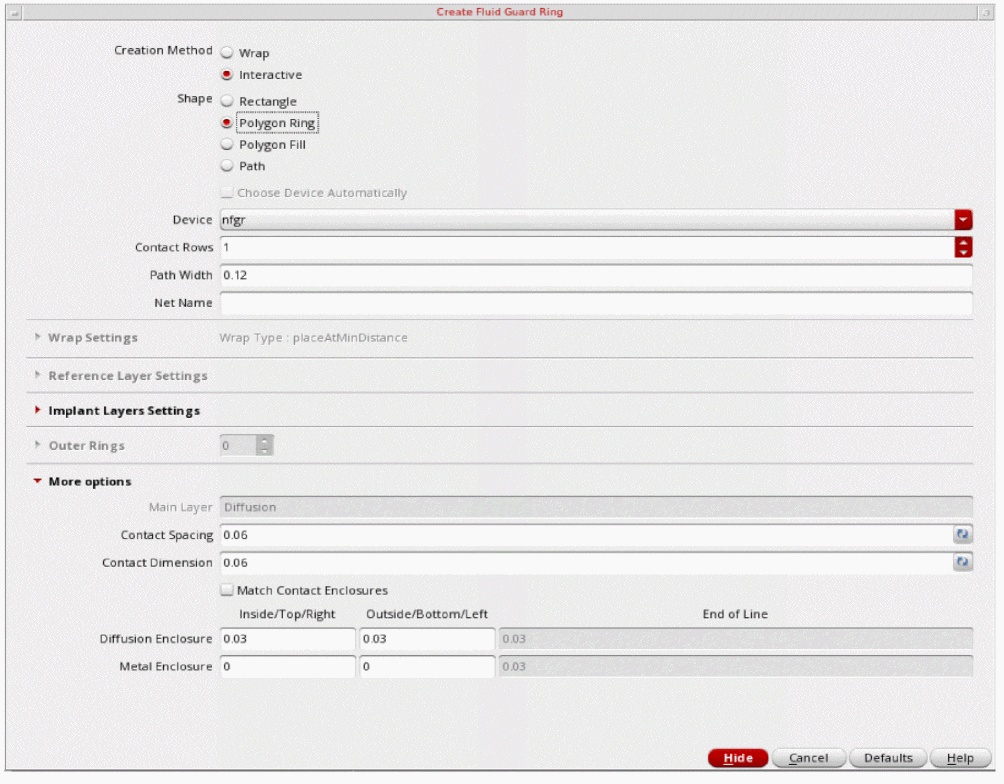Image resolution: width=1004 pixels, height=784 pixels.
Task: Select the Path shape option
Action: pyautogui.click(x=227, y=166)
